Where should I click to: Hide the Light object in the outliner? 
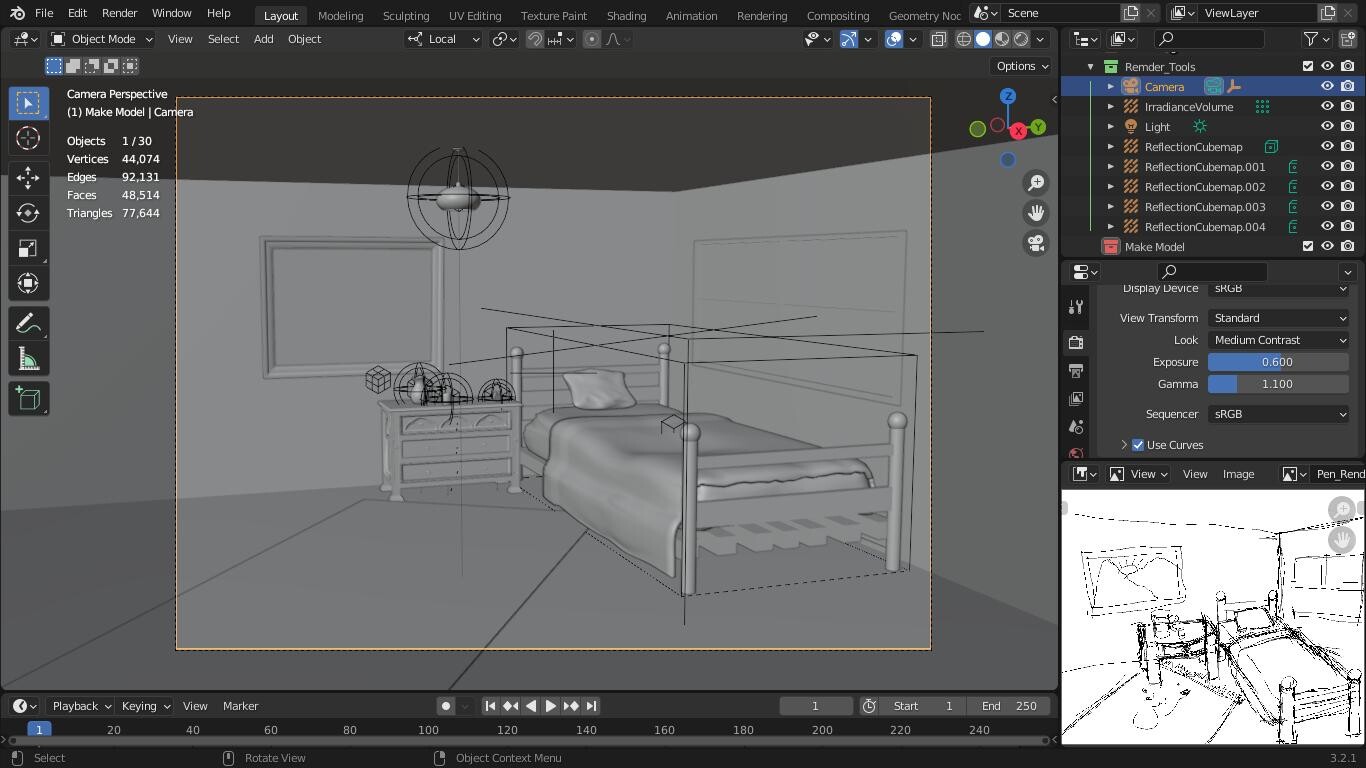[x=1327, y=127]
